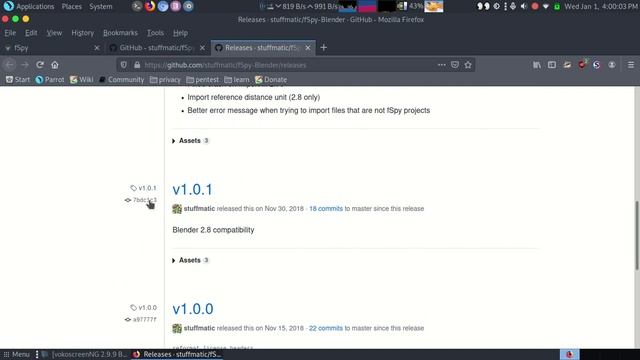The image size is (640, 360).
Task: Open the View menu
Action: pyautogui.click(x=54, y=33)
